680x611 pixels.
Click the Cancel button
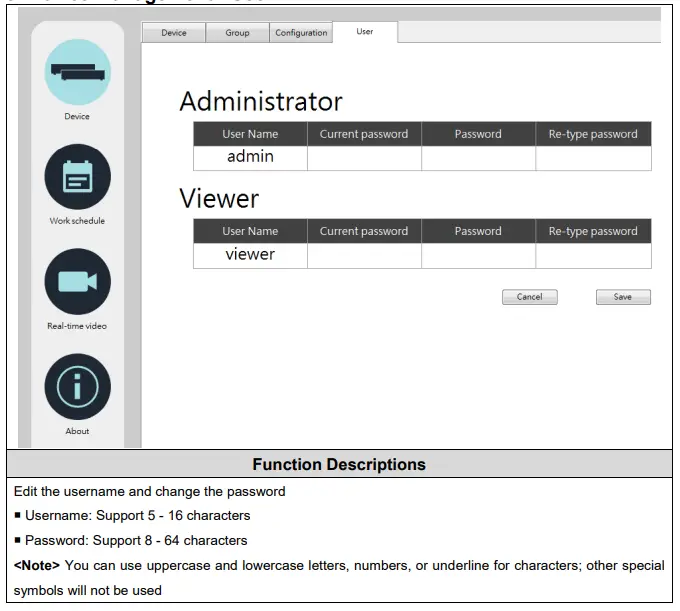(530, 297)
